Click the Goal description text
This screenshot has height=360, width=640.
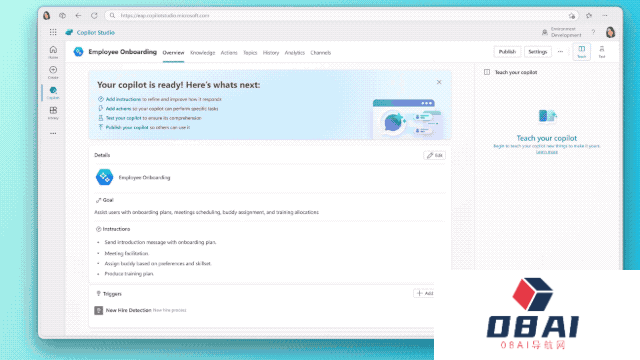point(207,212)
